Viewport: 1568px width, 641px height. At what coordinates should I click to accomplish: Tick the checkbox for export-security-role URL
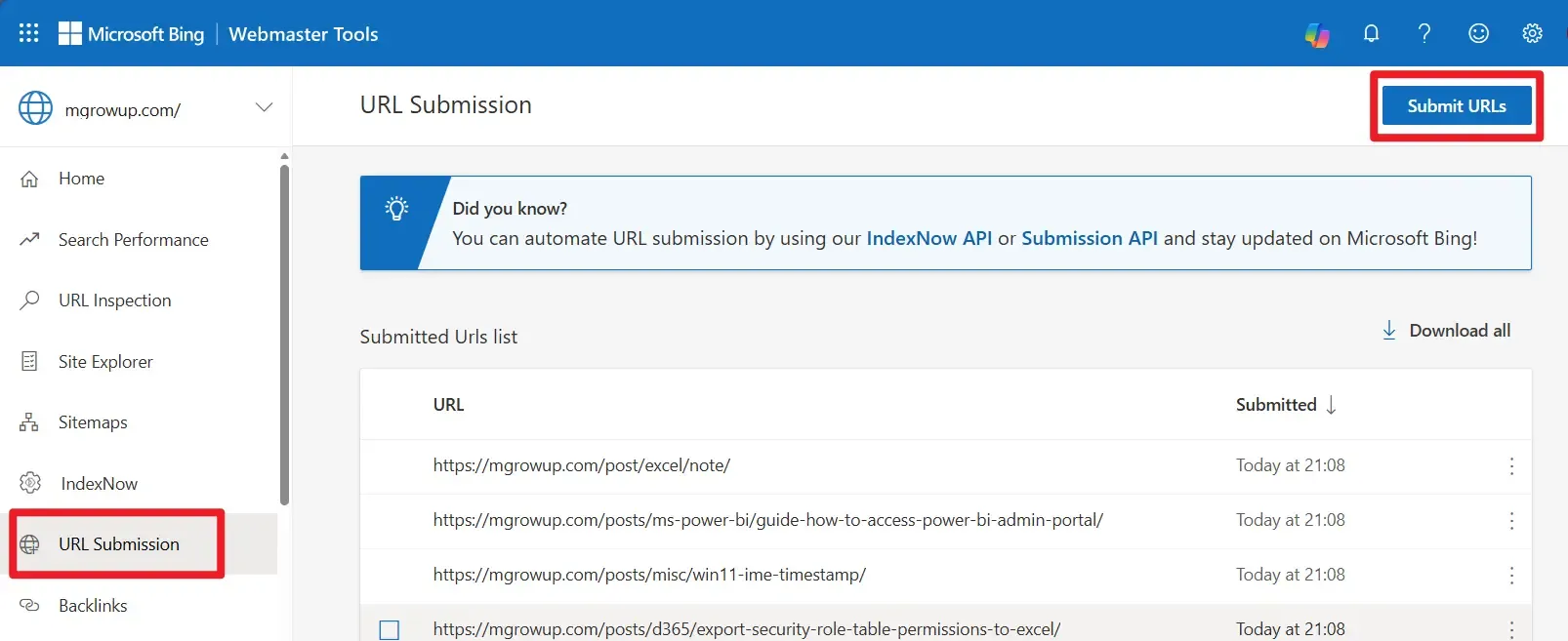coord(390,630)
